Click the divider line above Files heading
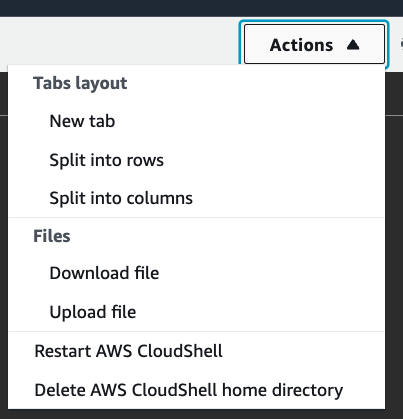 click(196, 218)
